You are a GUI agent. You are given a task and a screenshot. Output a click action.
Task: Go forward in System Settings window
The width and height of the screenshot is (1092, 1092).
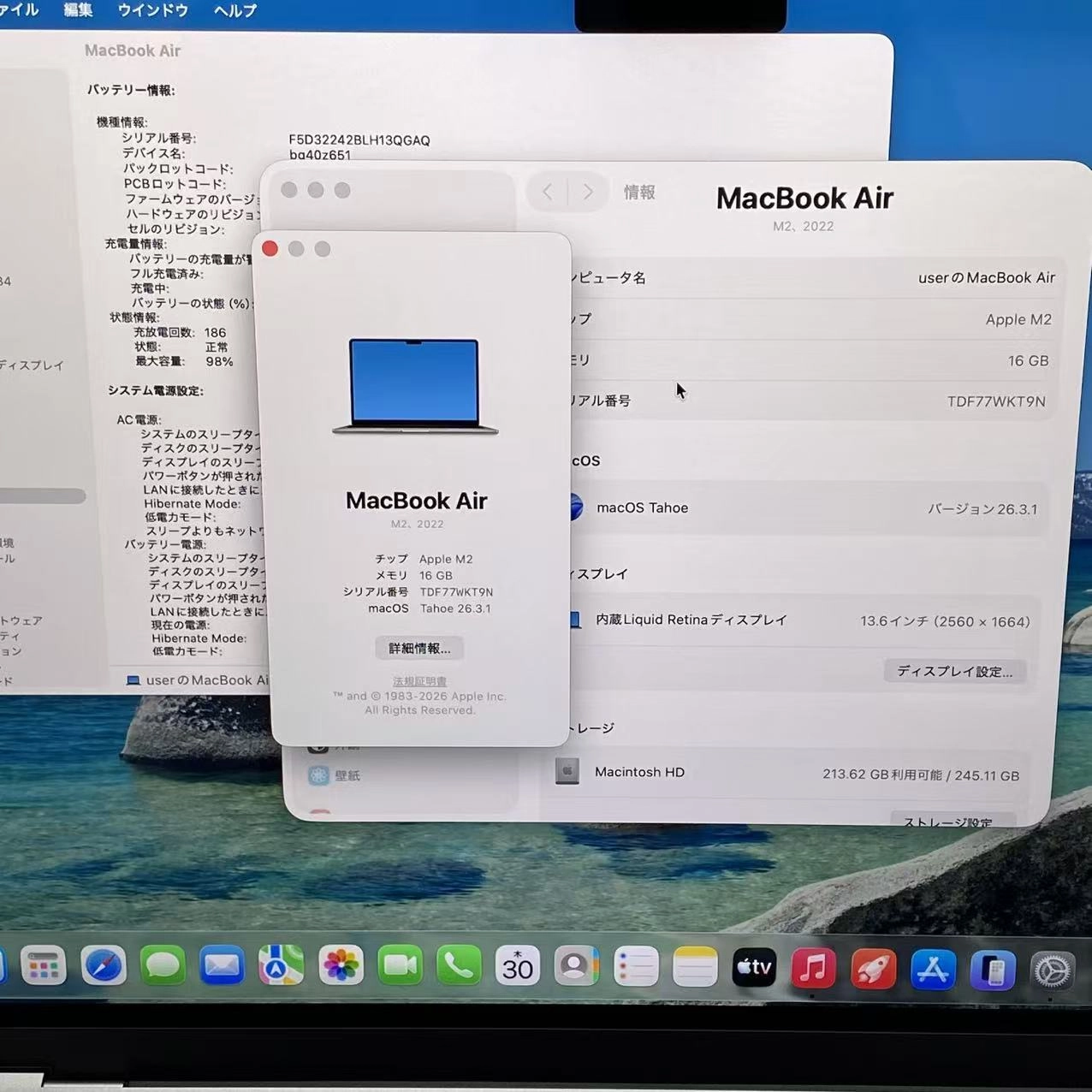pyautogui.click(x=588, y=192)
